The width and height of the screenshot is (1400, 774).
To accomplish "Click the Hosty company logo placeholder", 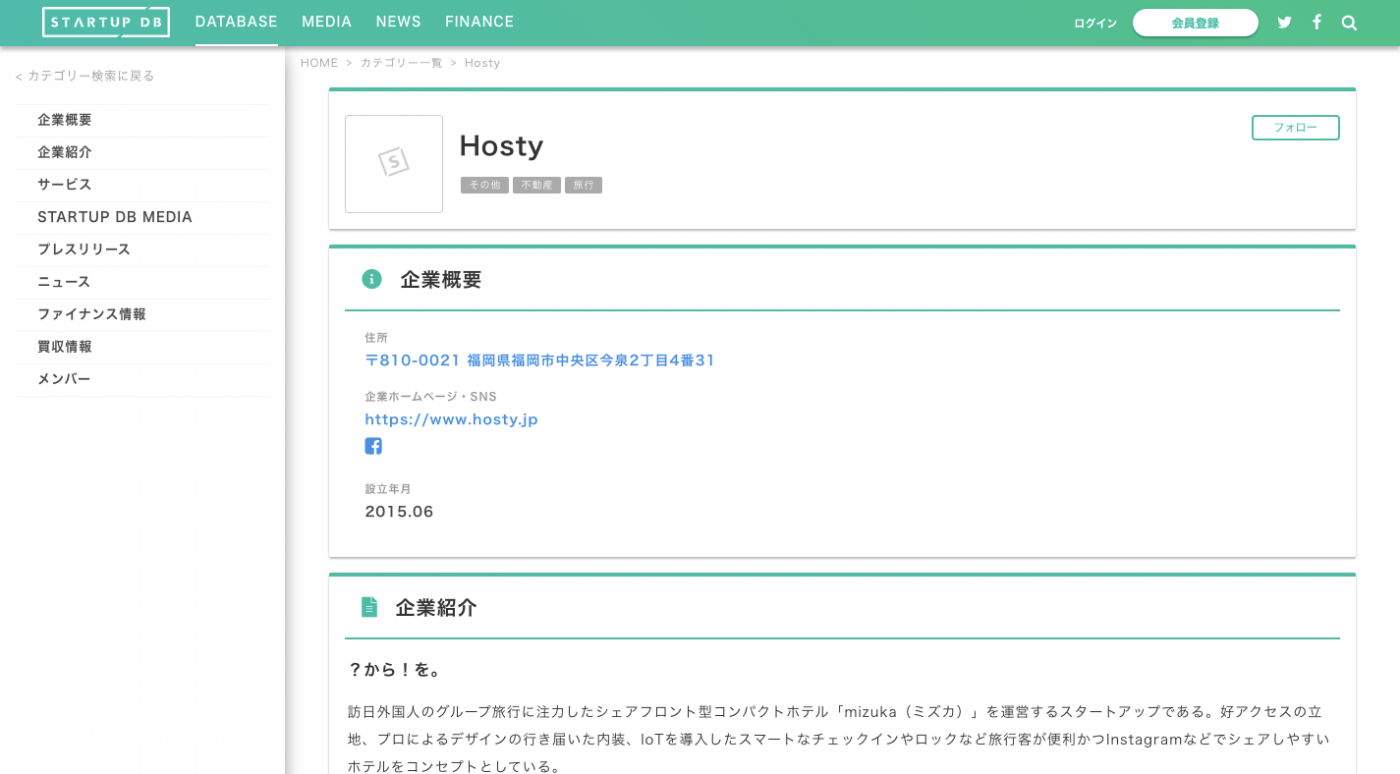I will [x=394, y=164].
